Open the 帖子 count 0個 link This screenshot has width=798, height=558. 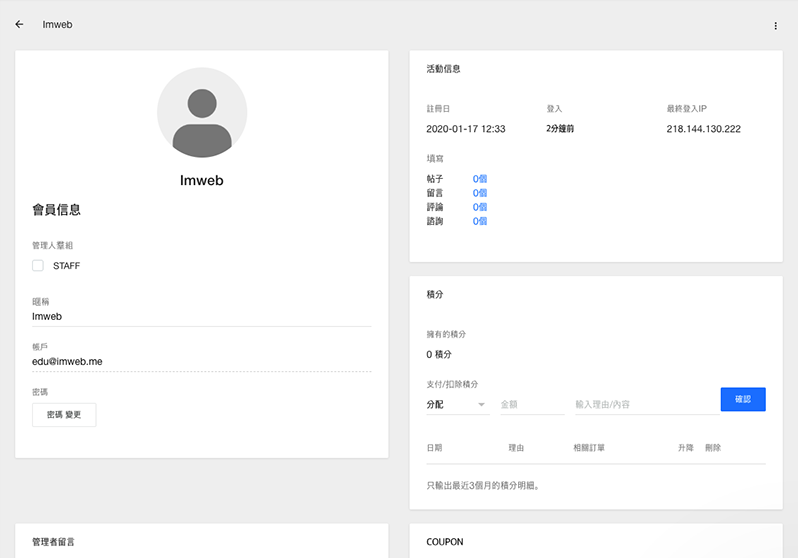[x=480, y=179]
